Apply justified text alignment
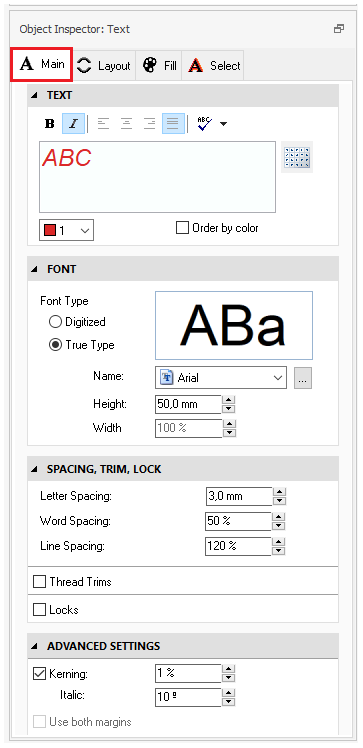Image resolution: width=363 pixels, height=748 pixels. pos(173,124)
